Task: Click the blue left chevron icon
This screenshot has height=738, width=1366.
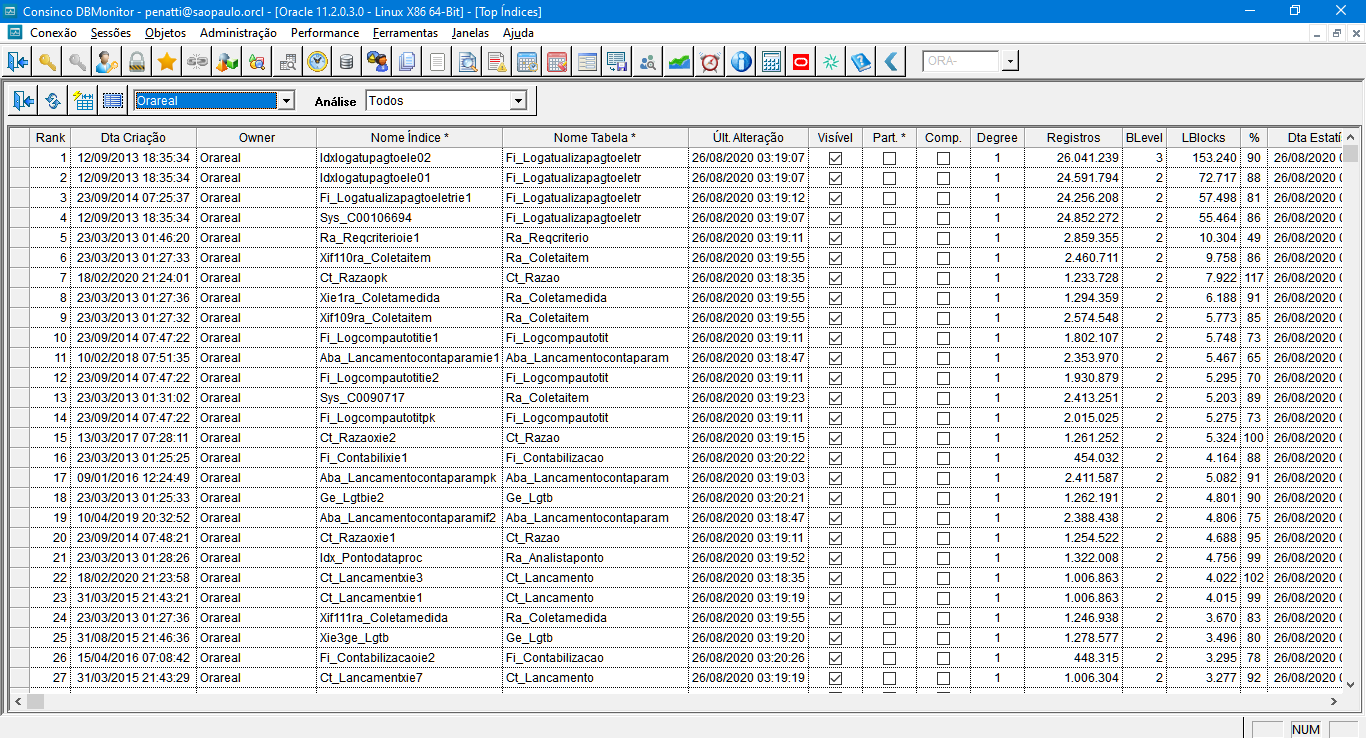Action: click(890, 62)
